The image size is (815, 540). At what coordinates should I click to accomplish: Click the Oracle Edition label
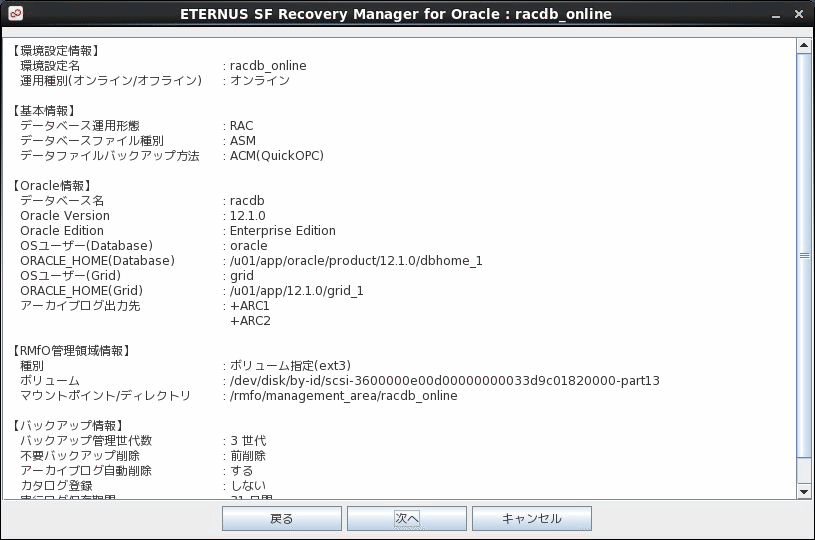(62, 231)
